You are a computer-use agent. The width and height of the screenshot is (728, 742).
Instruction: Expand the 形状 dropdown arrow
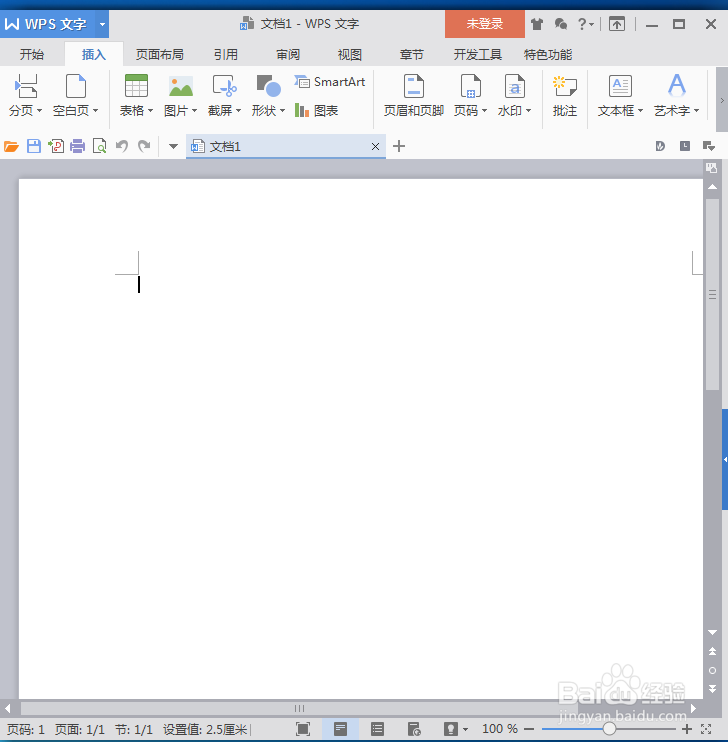[283, 111]
